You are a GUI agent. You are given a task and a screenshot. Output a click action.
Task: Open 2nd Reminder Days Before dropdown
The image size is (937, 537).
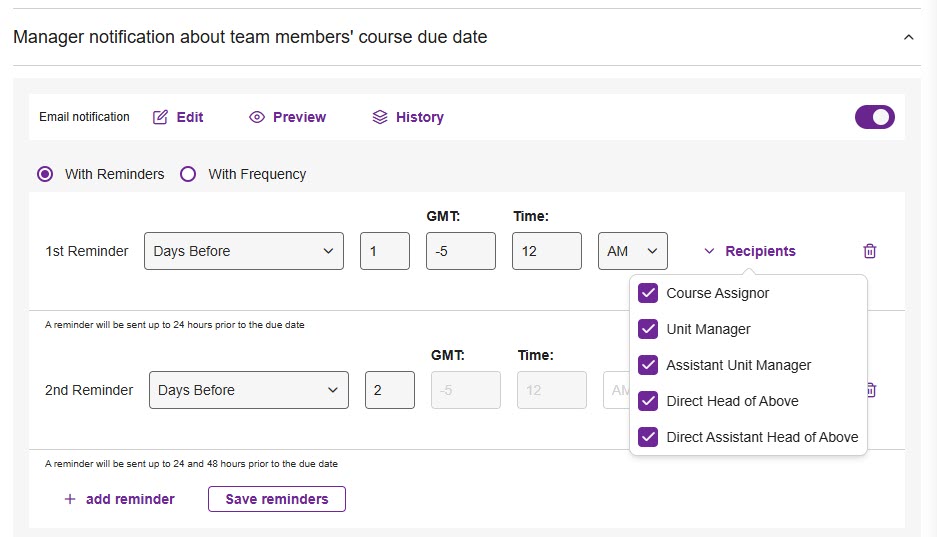[x=248, y=390]
